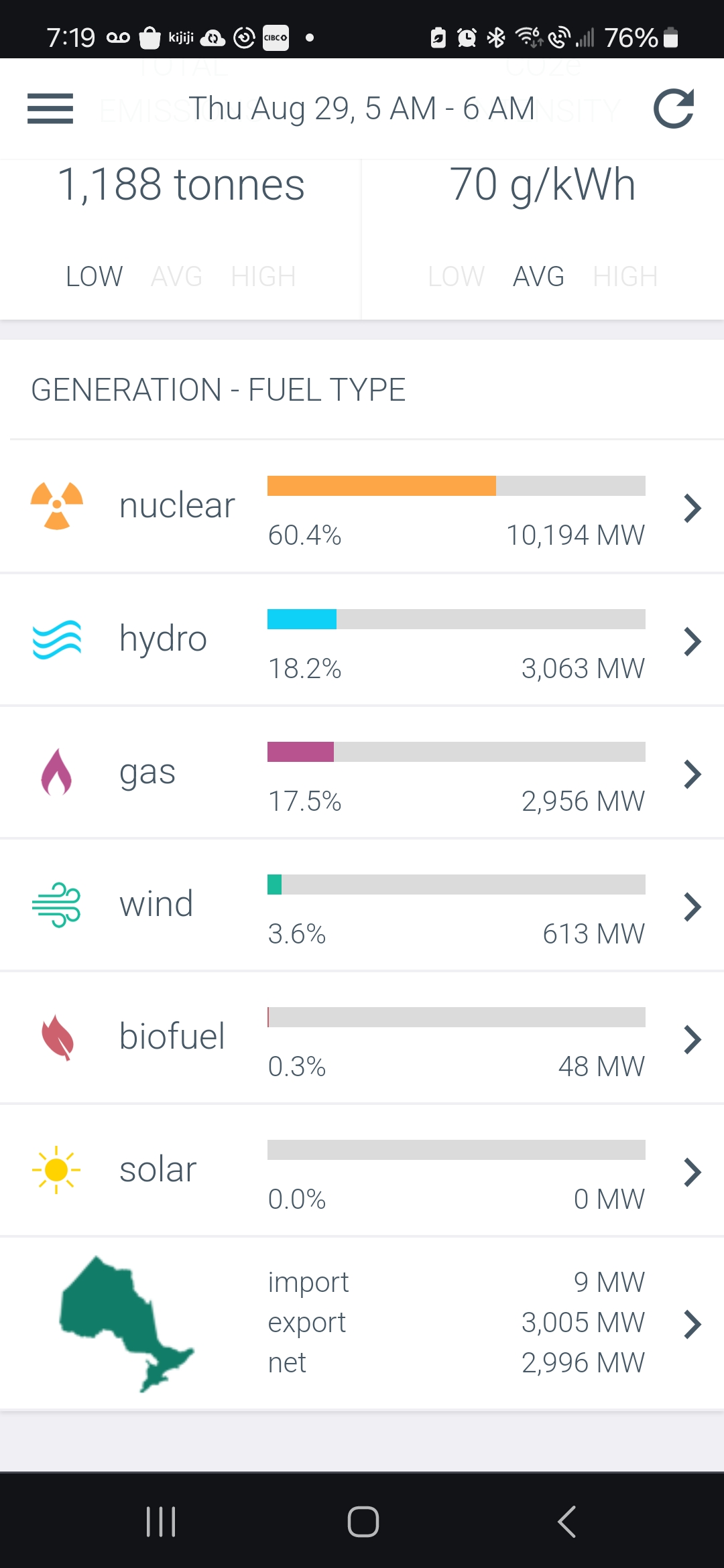Expand hydro generation details chevron
The width and height of the screenshot is (724, 1568).
(x=692, y=641)
